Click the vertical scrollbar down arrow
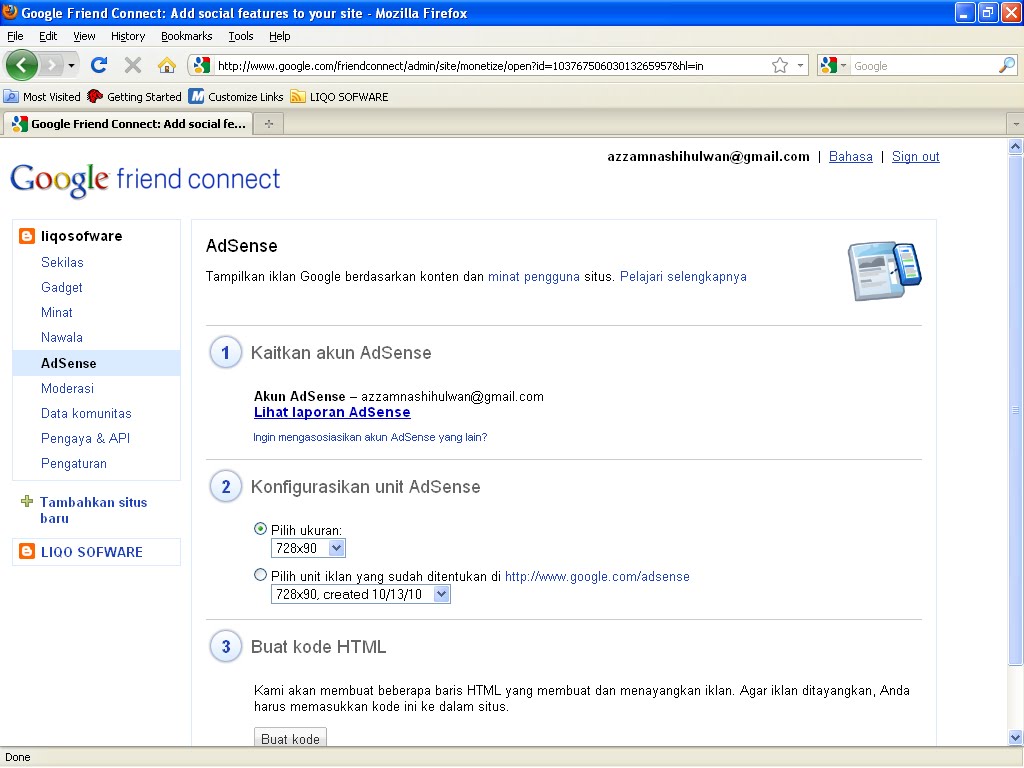 click(x=1016, y=738)
